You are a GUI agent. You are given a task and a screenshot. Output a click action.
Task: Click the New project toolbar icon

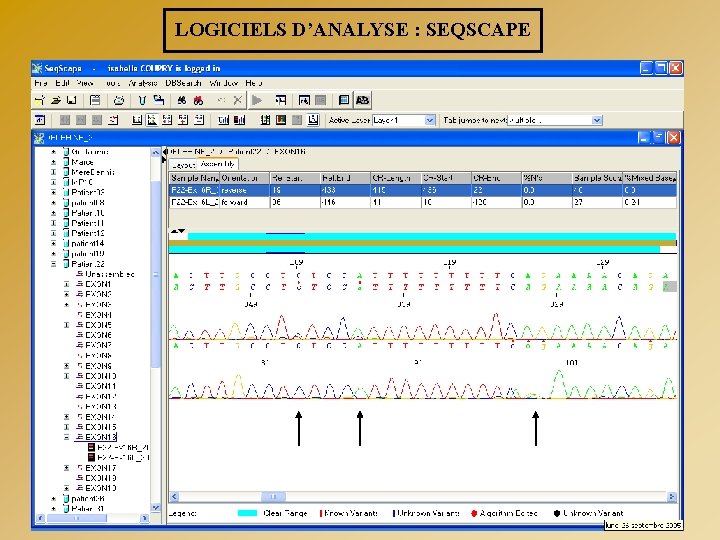click(x=40, y=100)
